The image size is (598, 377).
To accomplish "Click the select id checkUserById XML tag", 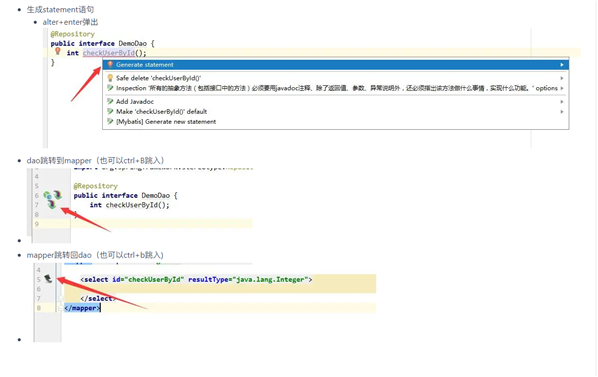I will click(196, 279).
